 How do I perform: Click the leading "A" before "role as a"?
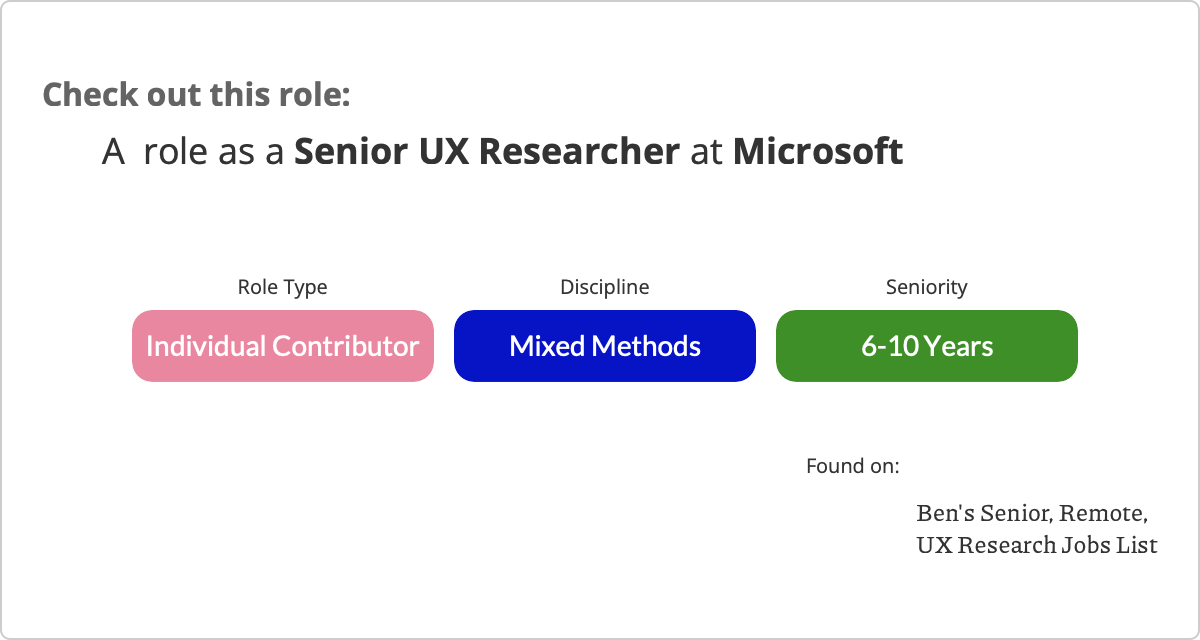pyautogui.click(x=113, y=152)
